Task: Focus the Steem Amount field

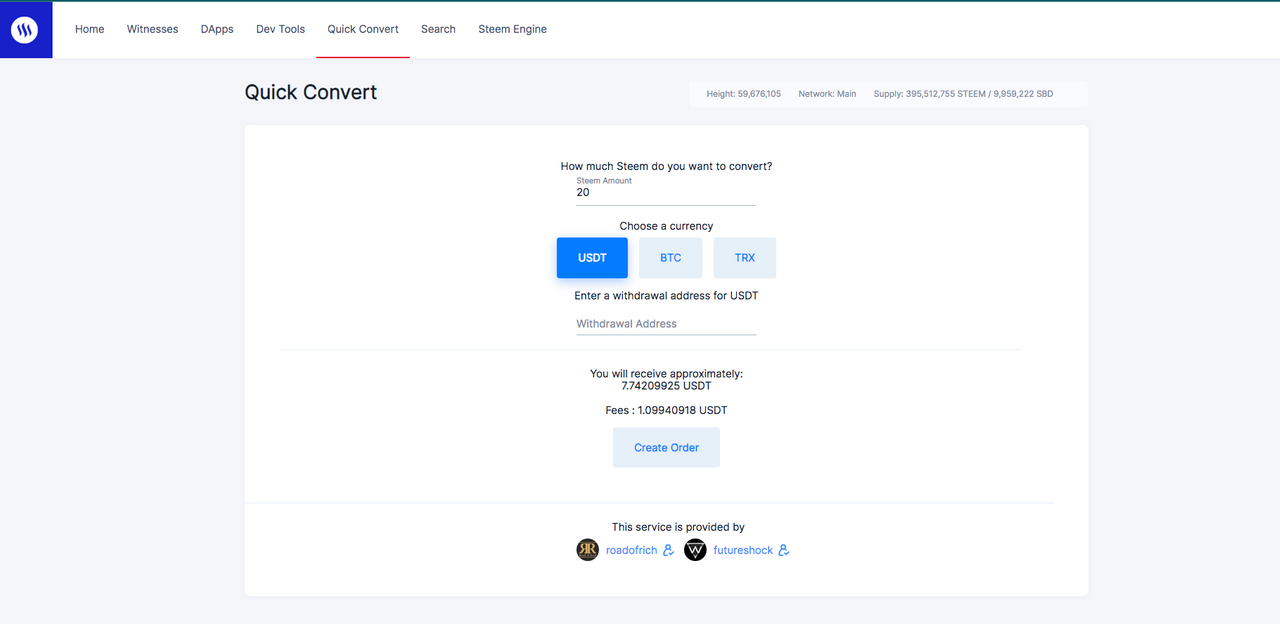Action: point(666,192)
